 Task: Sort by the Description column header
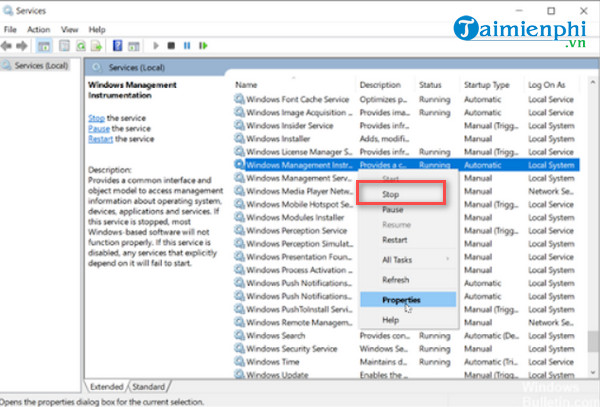tap(386, 85)
